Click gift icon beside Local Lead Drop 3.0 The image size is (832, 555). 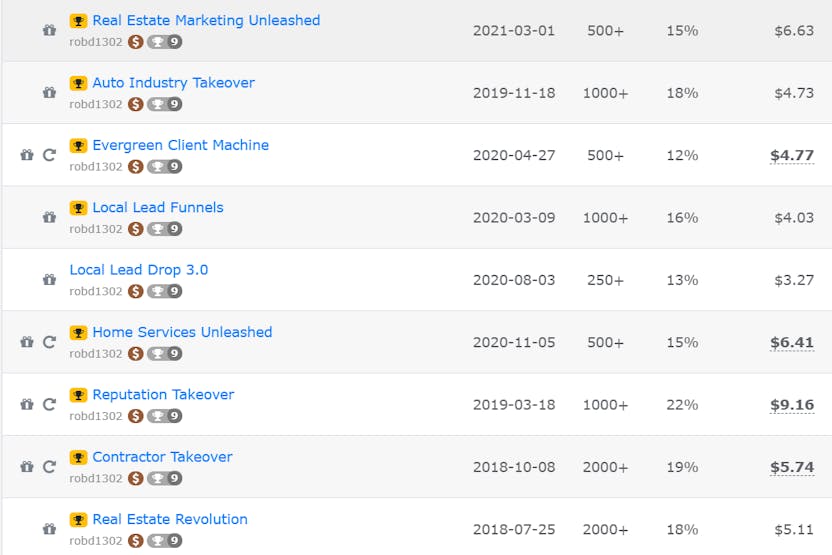coord(49,280)
